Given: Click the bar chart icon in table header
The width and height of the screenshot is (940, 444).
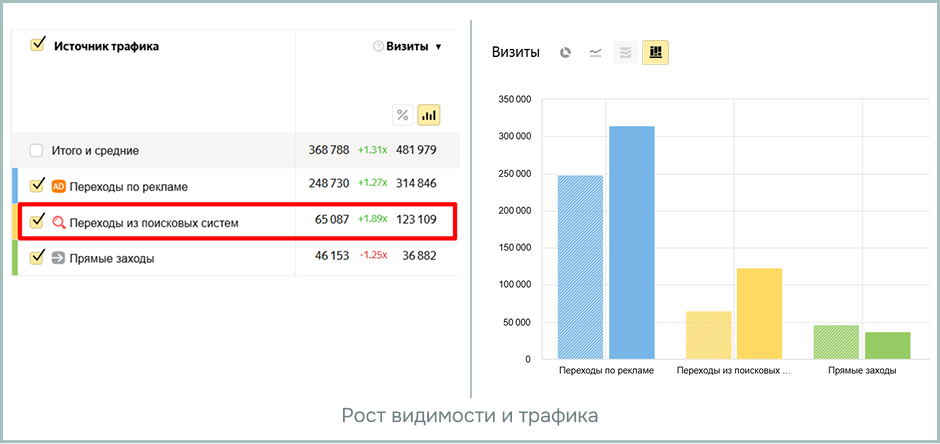Looking at the screenshot, I should pyautogui.click(x=429, y=115).
